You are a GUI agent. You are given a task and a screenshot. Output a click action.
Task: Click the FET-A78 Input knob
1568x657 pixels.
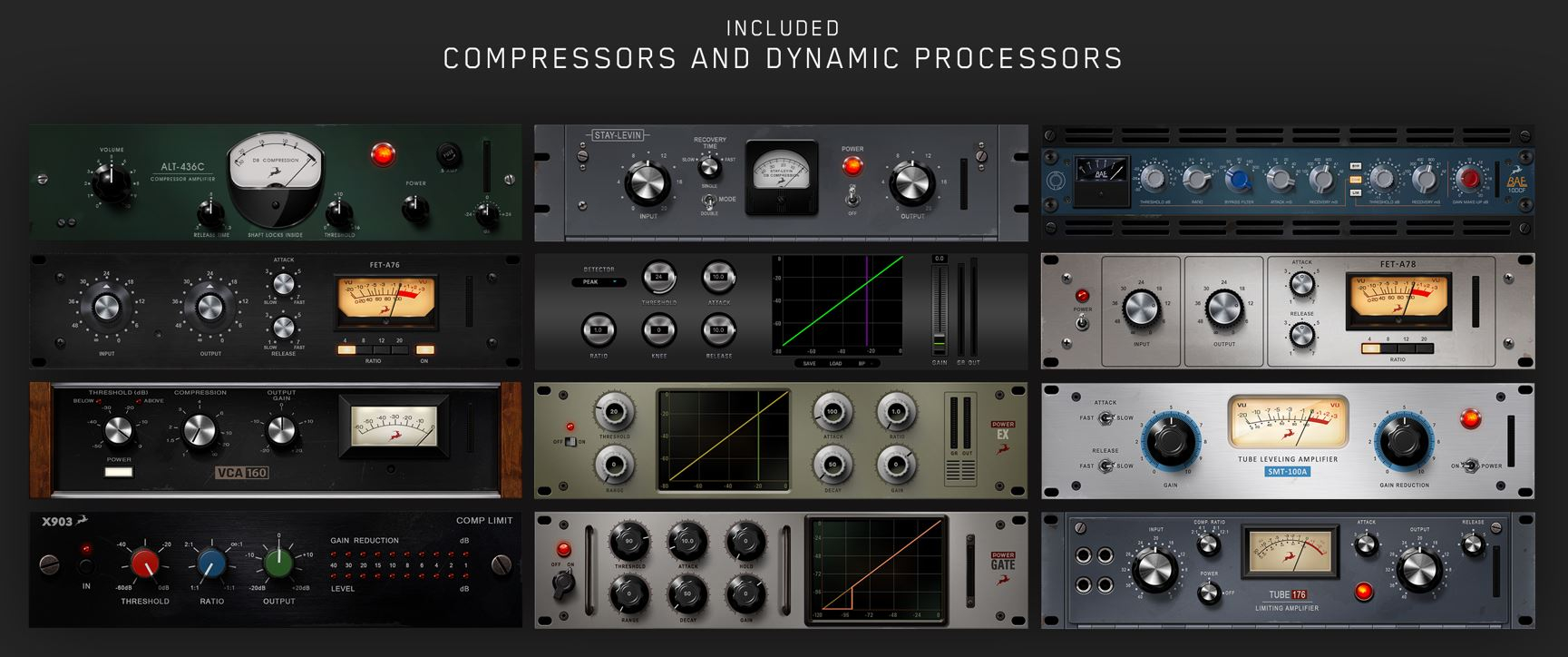coord(1141,309)
